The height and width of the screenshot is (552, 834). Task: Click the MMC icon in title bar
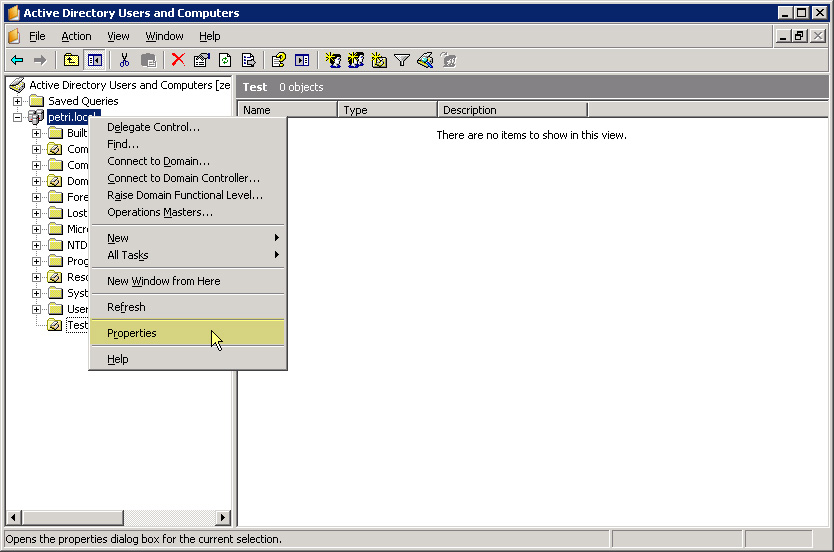click(x=13, y=13)
